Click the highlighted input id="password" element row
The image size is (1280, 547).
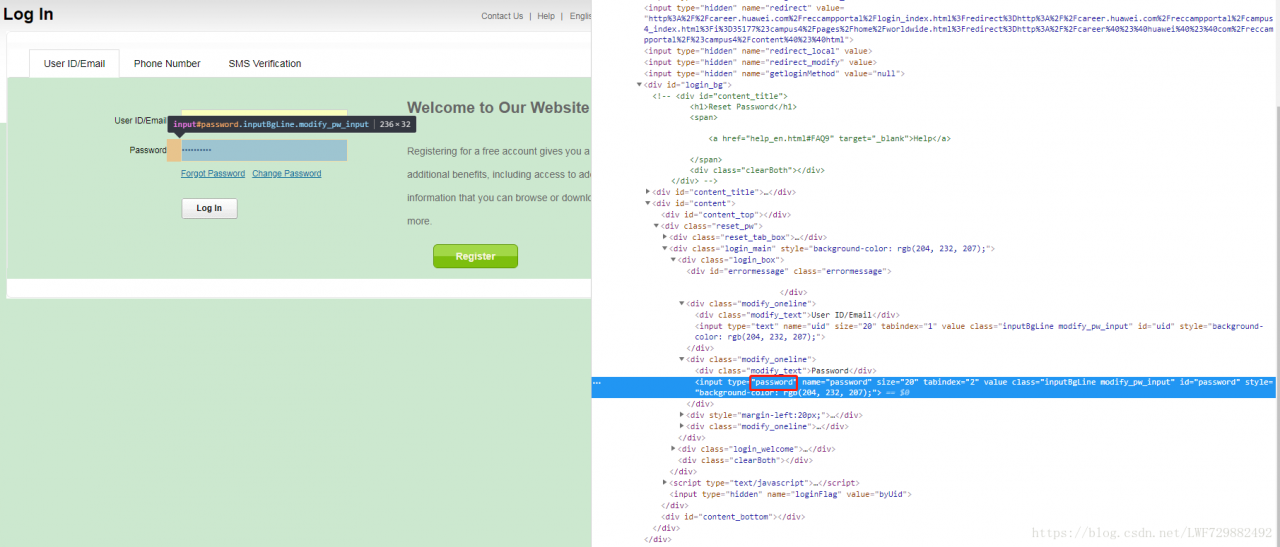coord(932,387)
